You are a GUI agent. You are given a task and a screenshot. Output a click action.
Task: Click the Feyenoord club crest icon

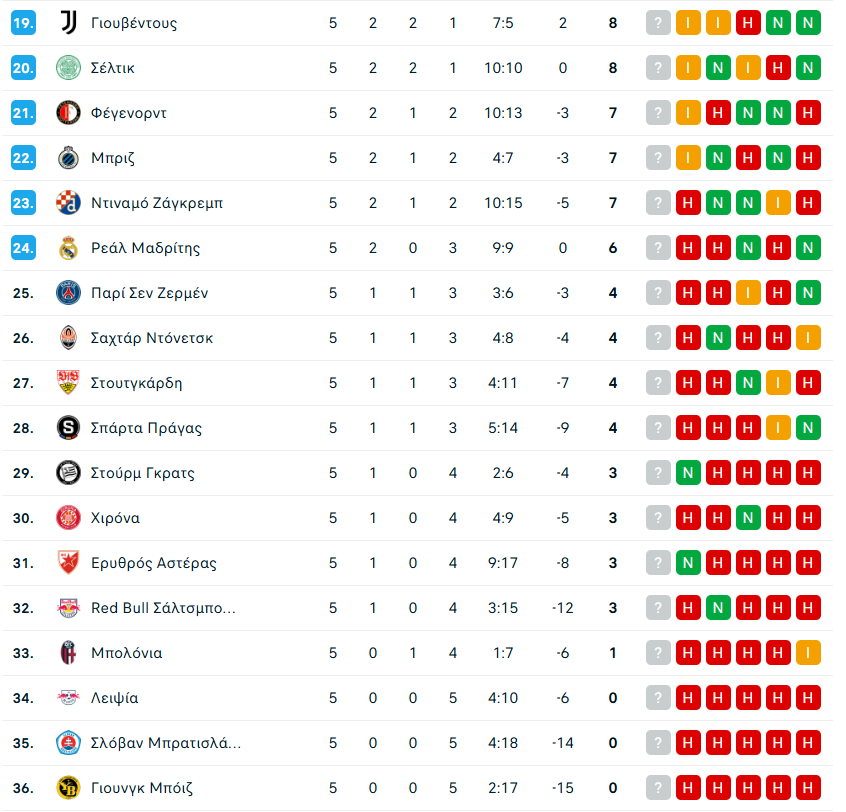[x=67, y=113]
